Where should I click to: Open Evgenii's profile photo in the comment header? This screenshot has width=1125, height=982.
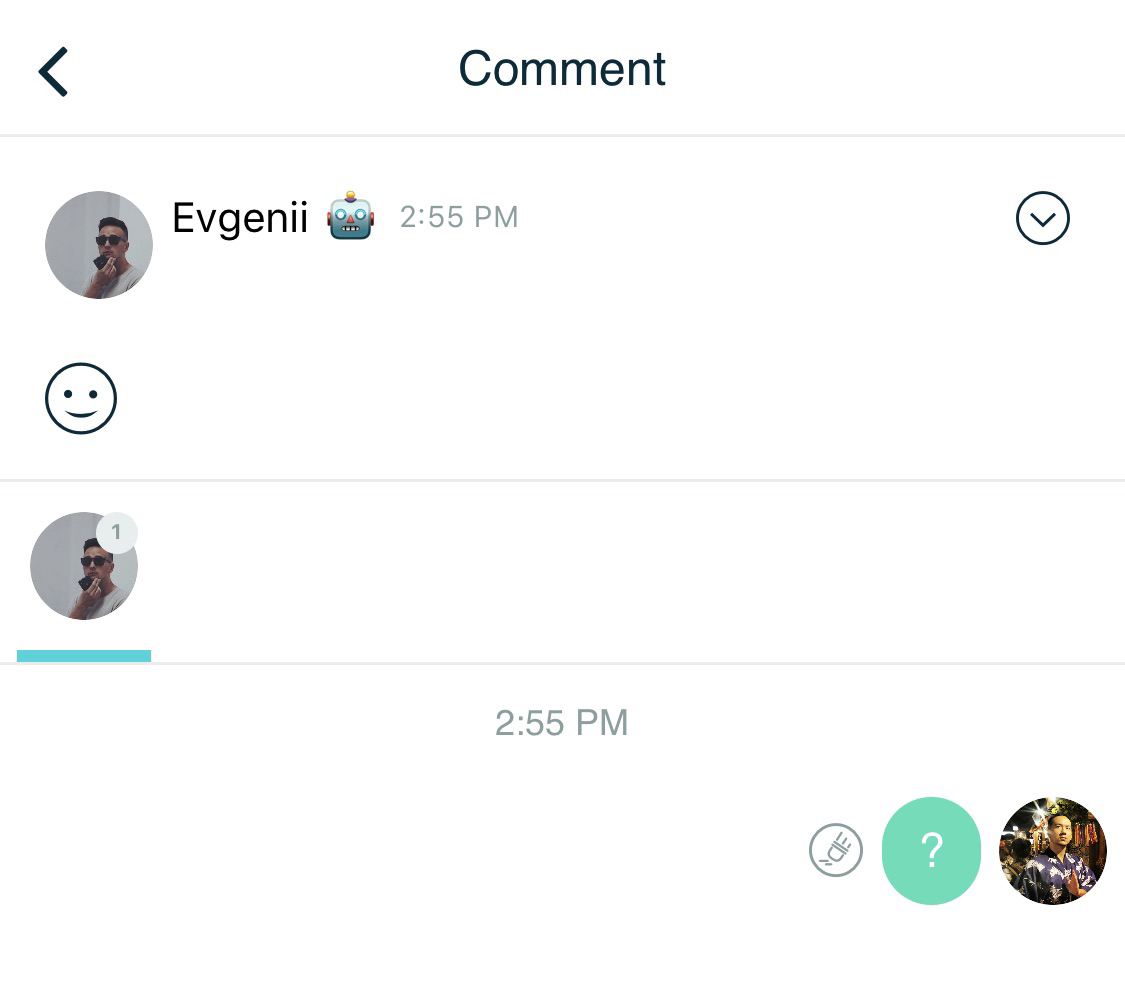pos(99,245)
